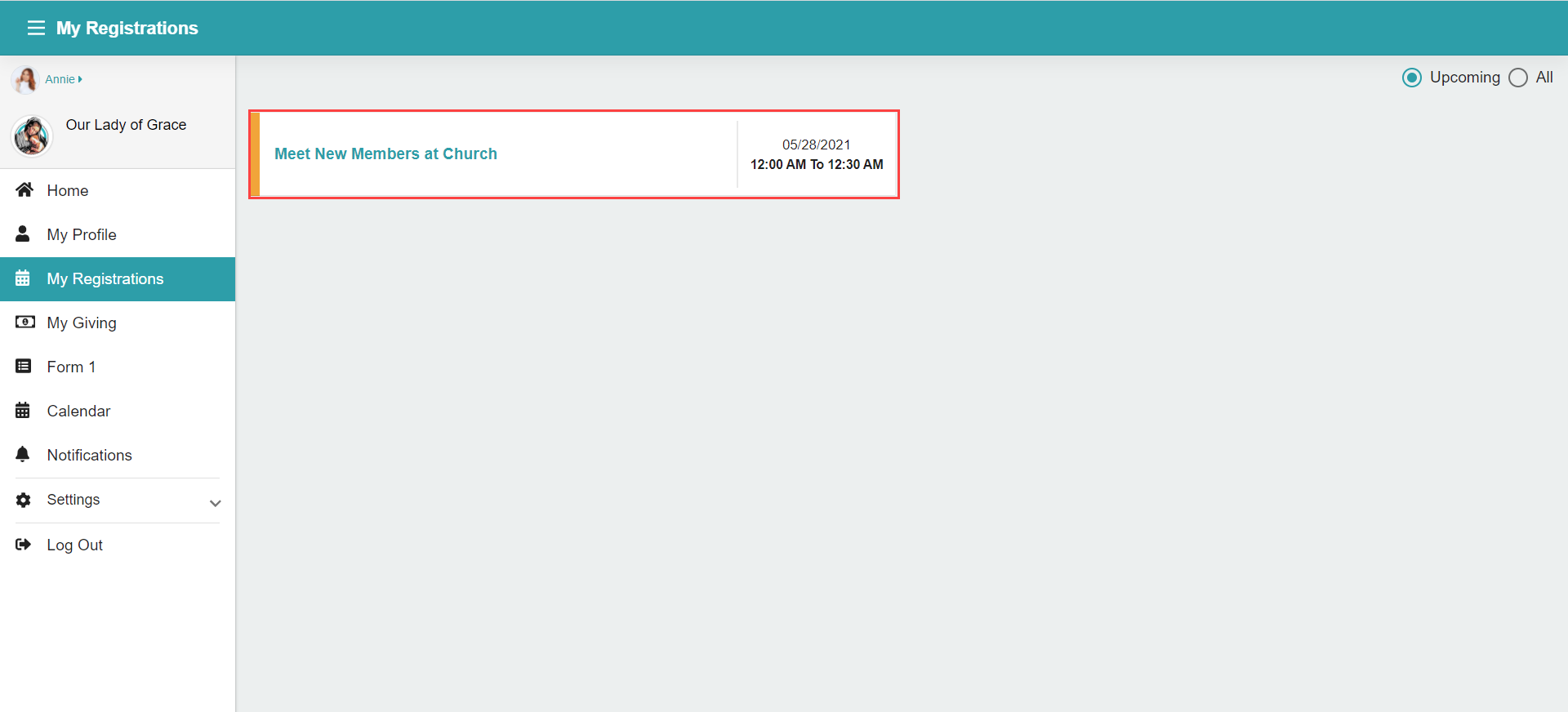Screen dimensions: 1568x712
Task: Go to Home in the sidebar
Action: [118, 190]
